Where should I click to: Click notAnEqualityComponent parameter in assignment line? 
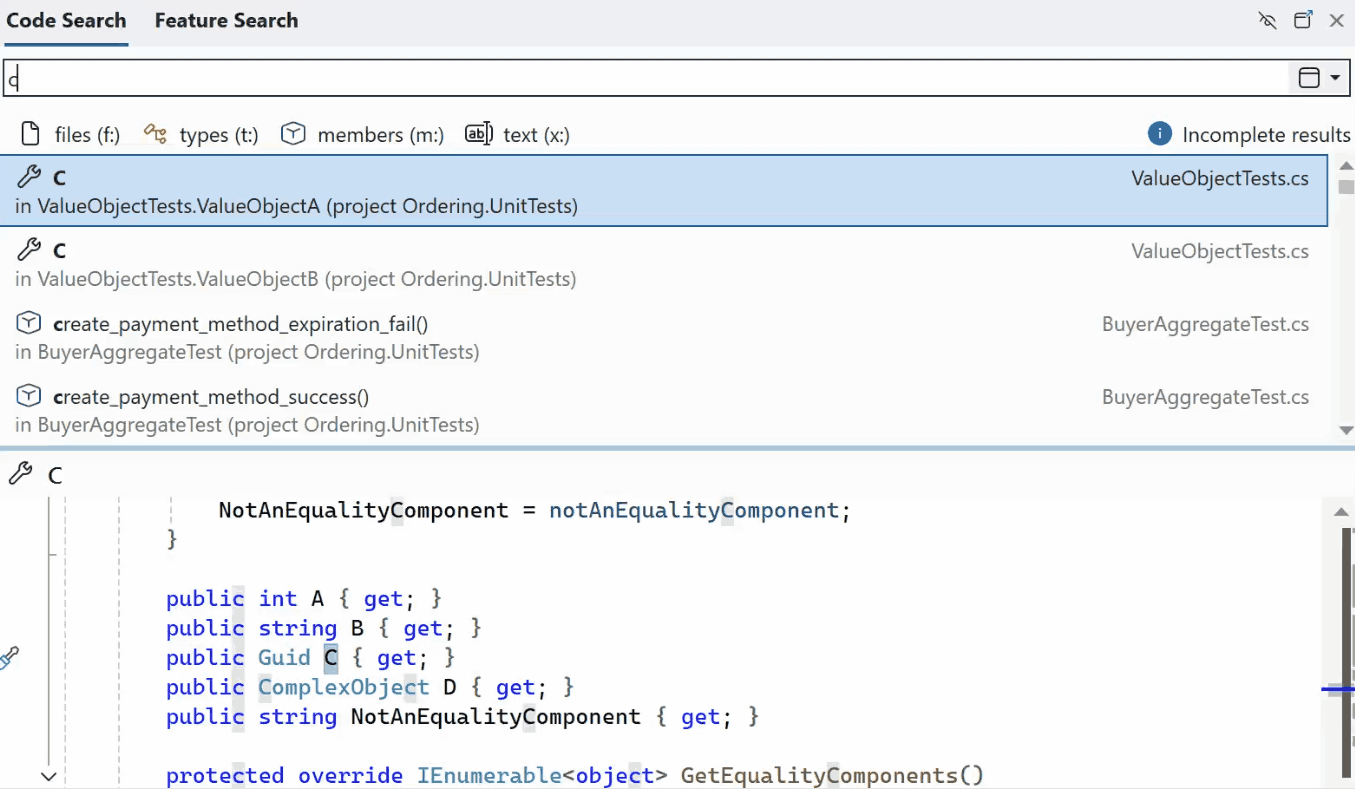pyautogui.click(x=694, y=510)
